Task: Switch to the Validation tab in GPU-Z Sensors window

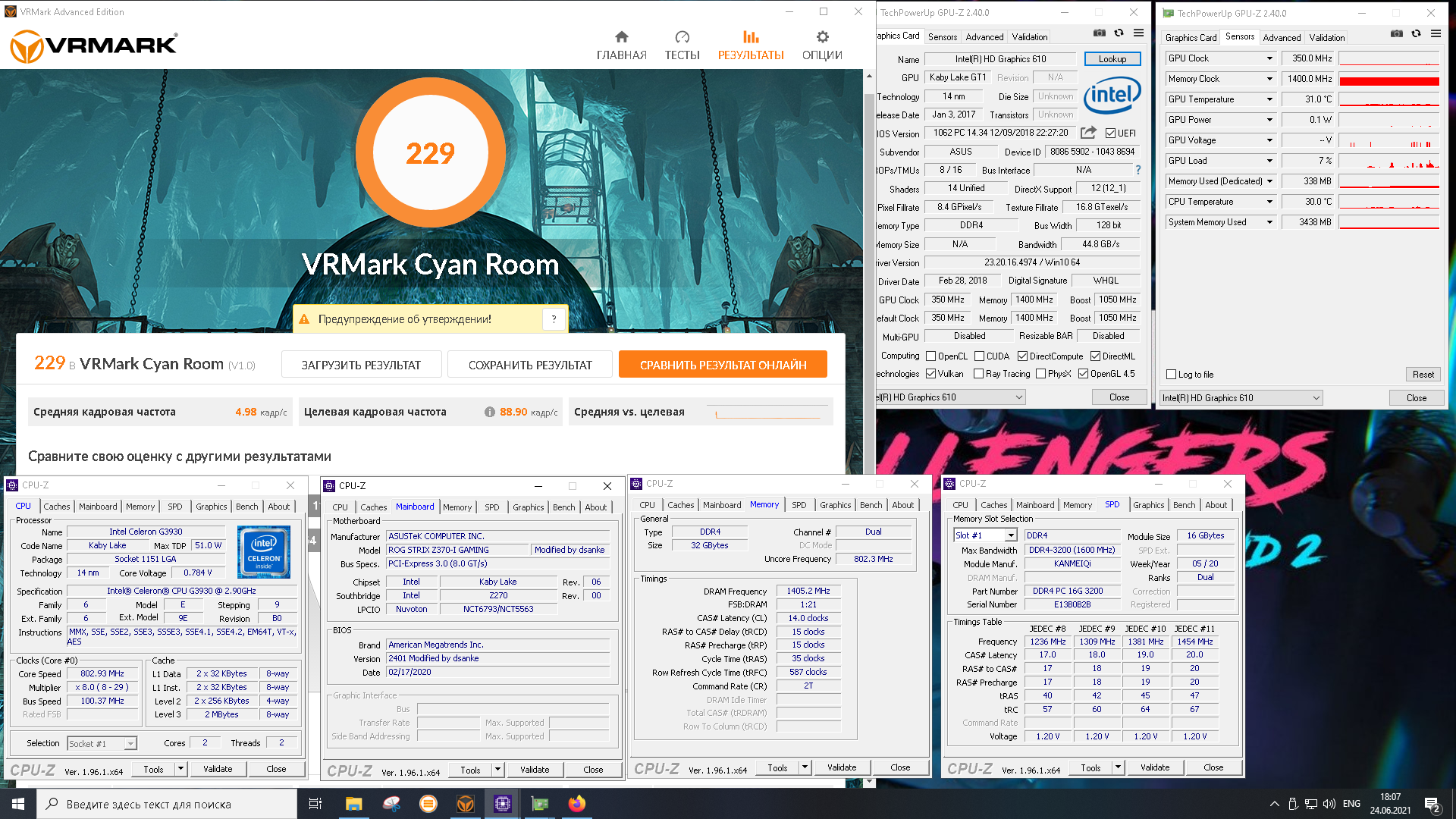Action: click(1326, 37)
